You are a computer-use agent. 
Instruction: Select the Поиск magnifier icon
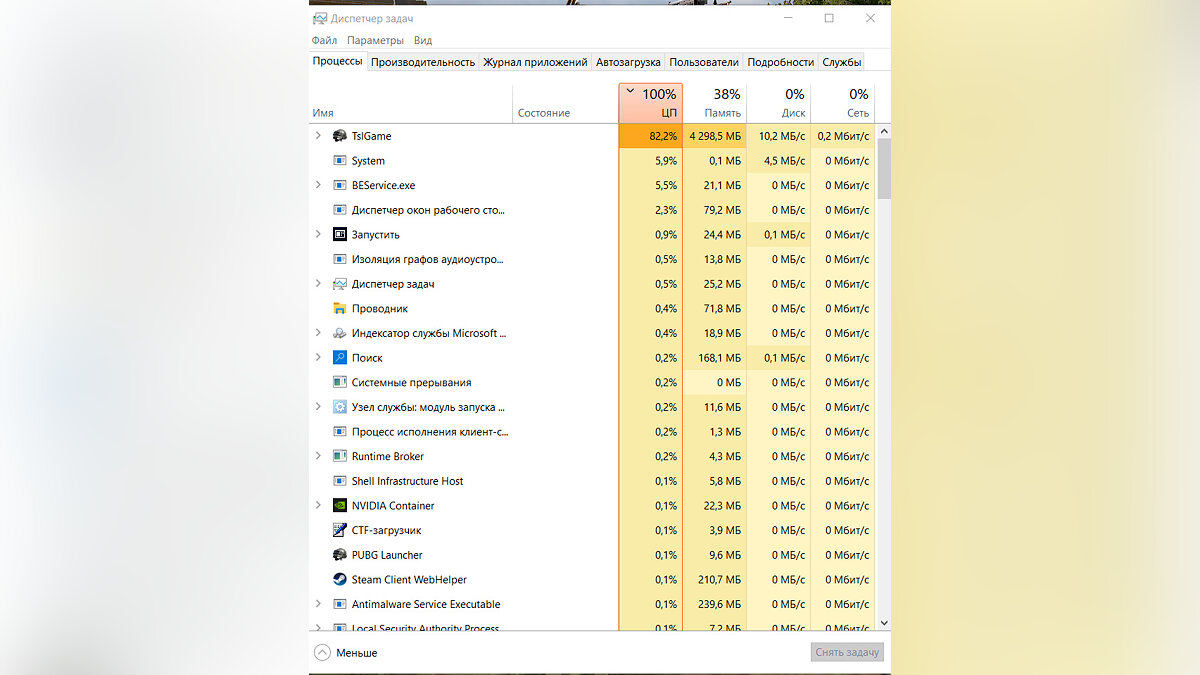click(340, 358)
